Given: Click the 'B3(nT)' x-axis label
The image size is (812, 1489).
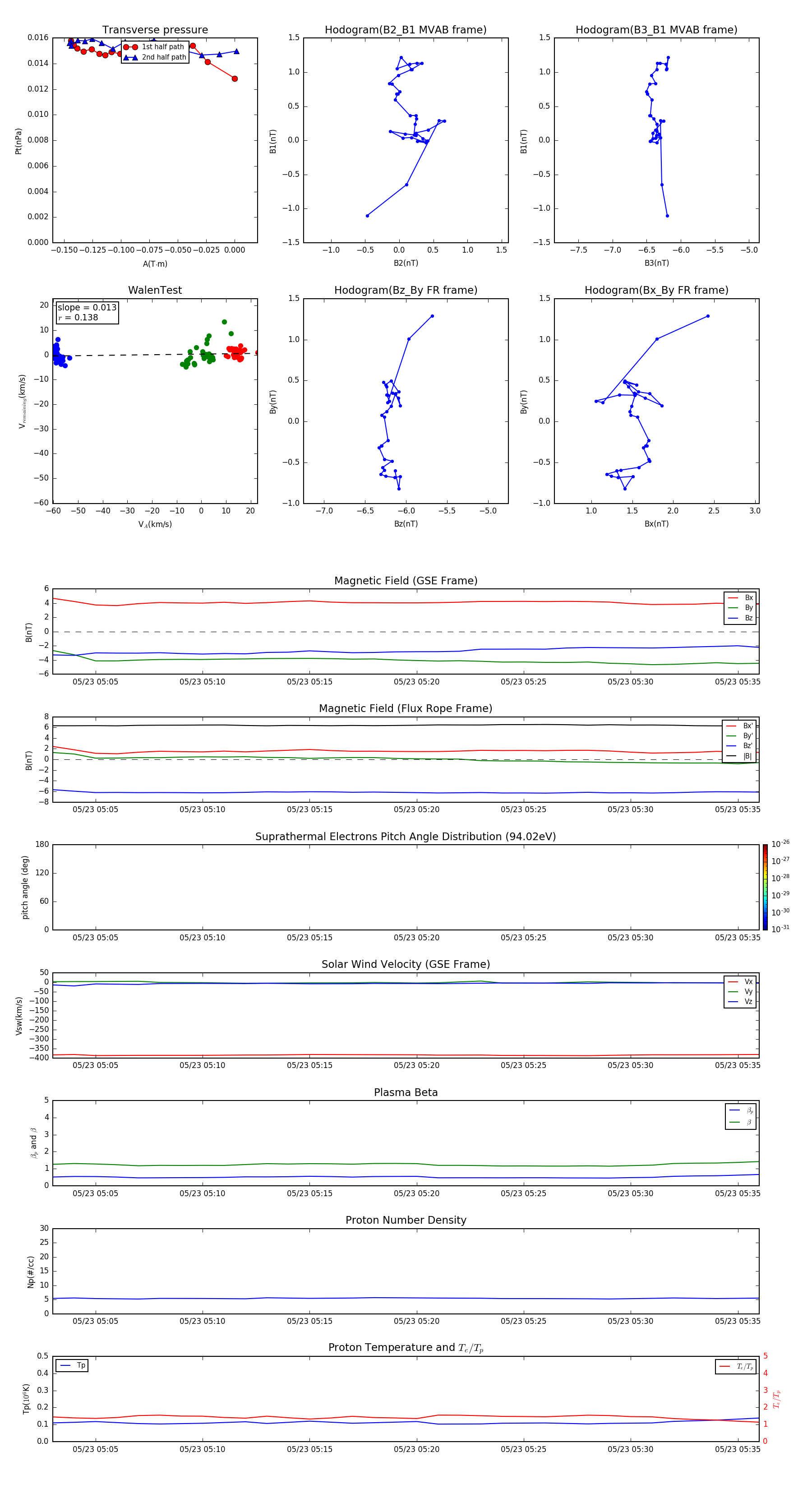Looking at the screenshot, I should click(656, 264).
